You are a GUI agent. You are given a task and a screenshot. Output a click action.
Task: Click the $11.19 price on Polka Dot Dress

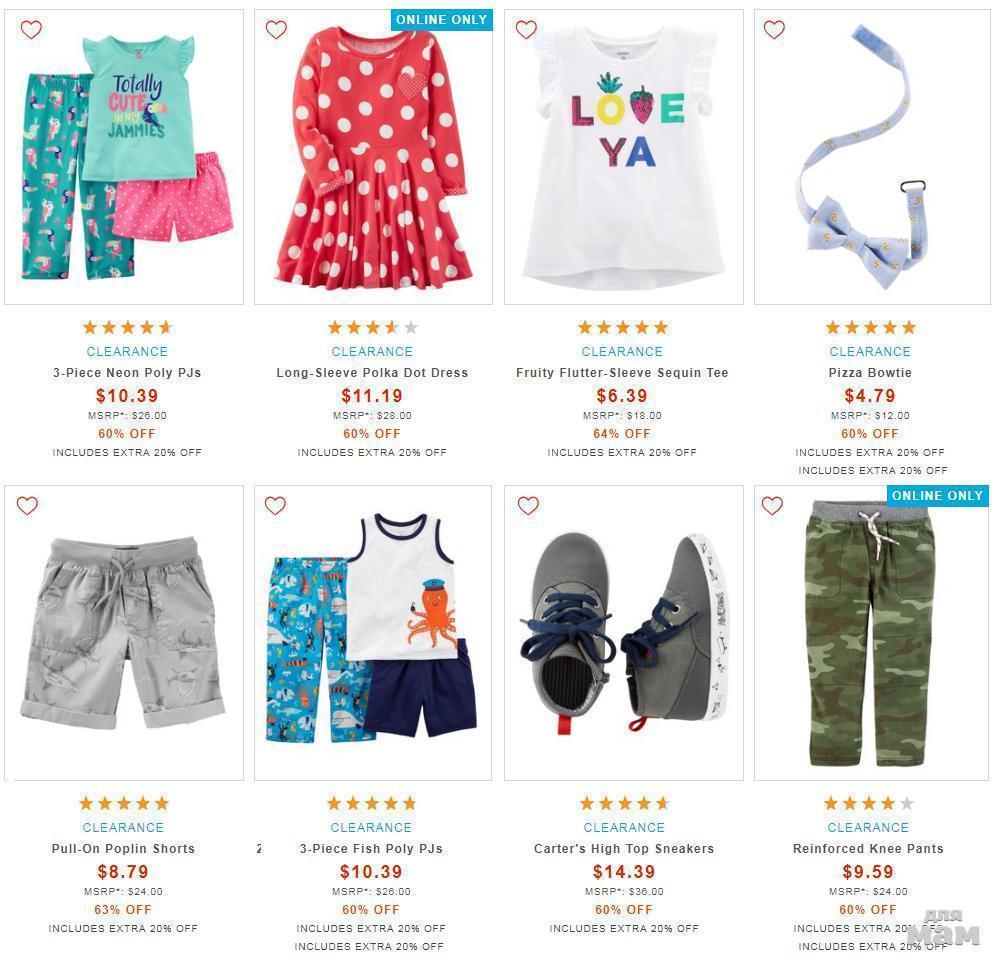[372, 396]
